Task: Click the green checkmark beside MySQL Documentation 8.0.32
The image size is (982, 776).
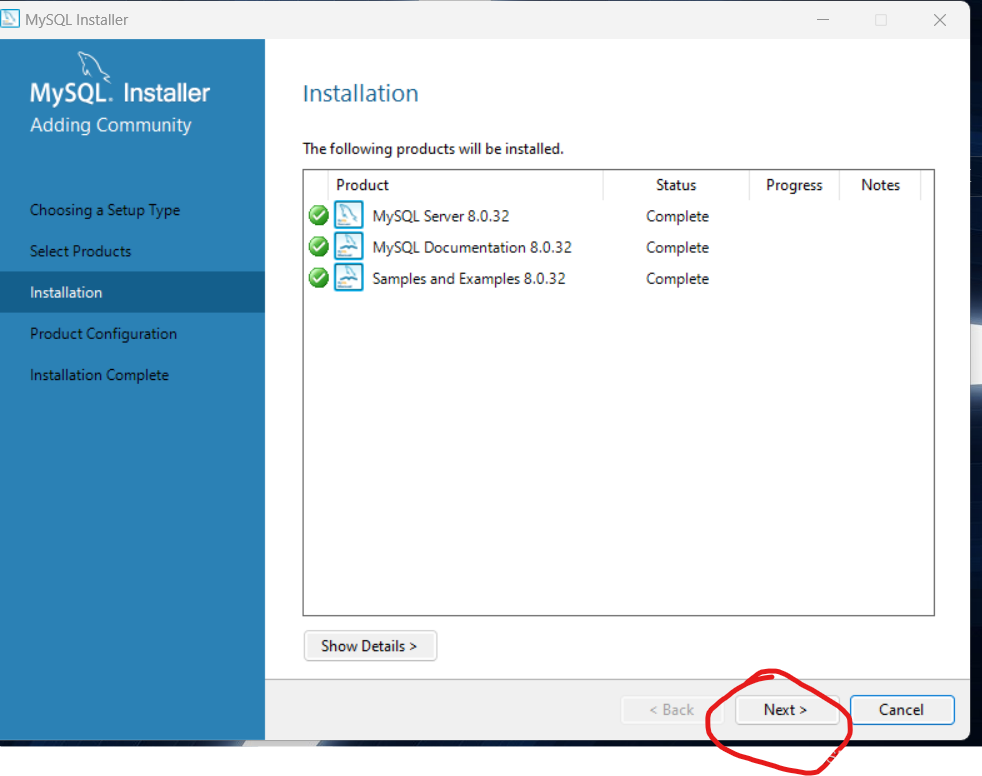Action: point(318,247)
